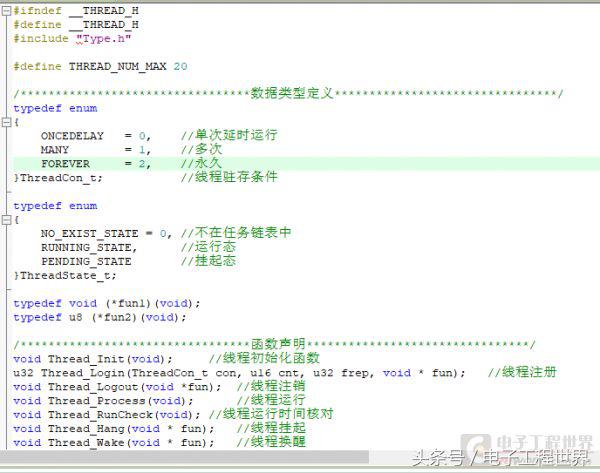
Task: Click the horizontal scrollbar thumb
Action: click(x=184, y=457)
